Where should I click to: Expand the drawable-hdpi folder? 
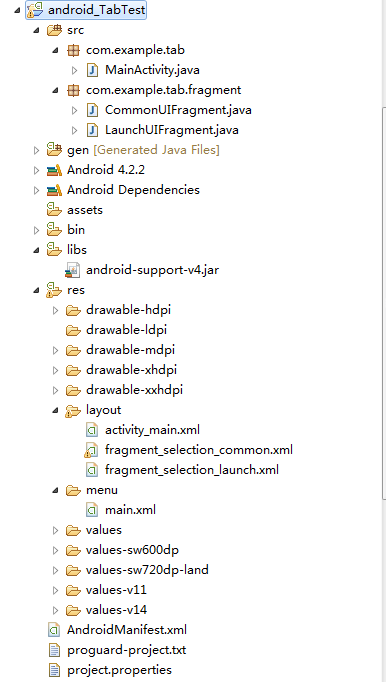55,310
